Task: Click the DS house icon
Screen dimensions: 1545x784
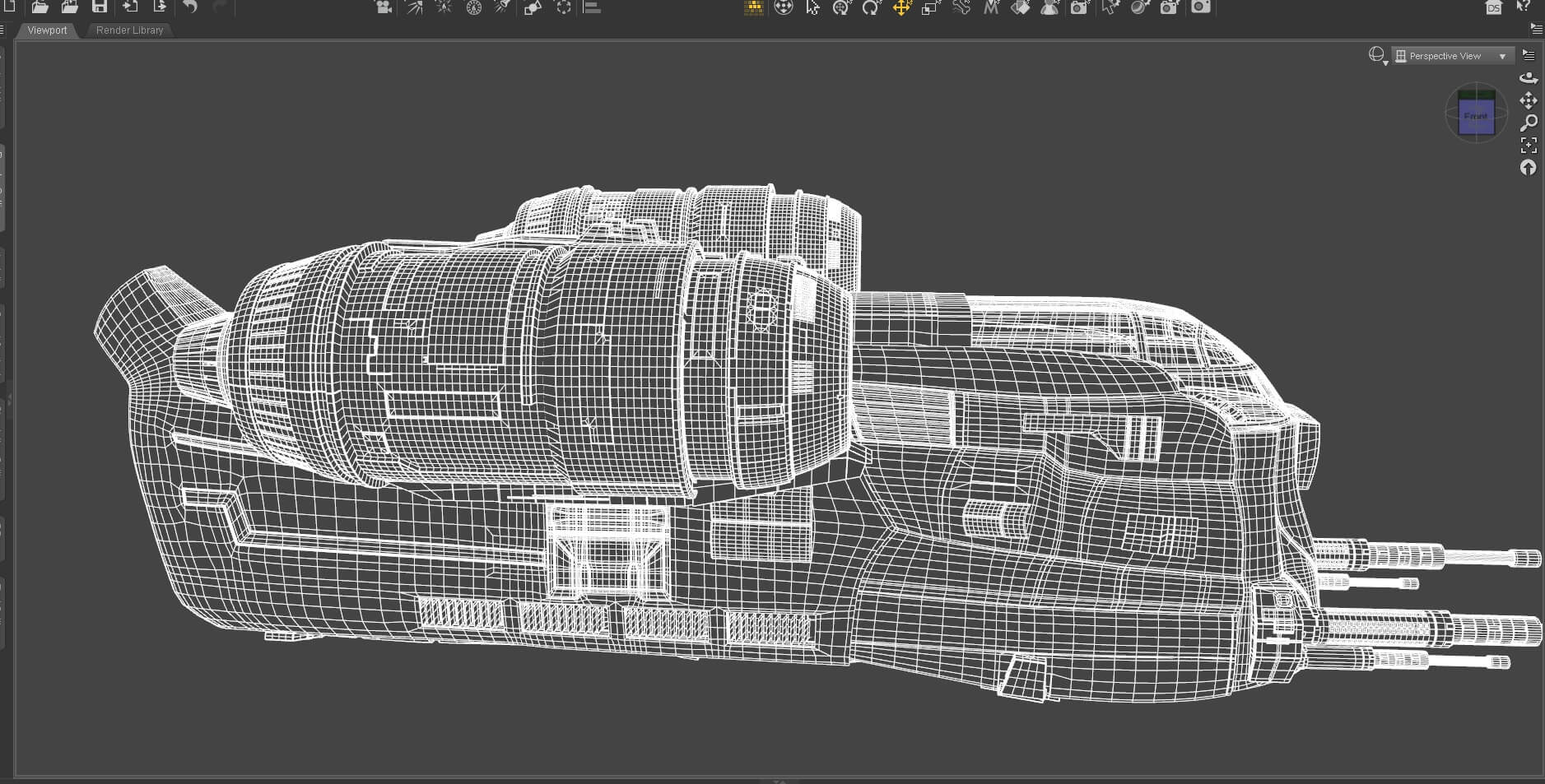Action: point(1493,7)
